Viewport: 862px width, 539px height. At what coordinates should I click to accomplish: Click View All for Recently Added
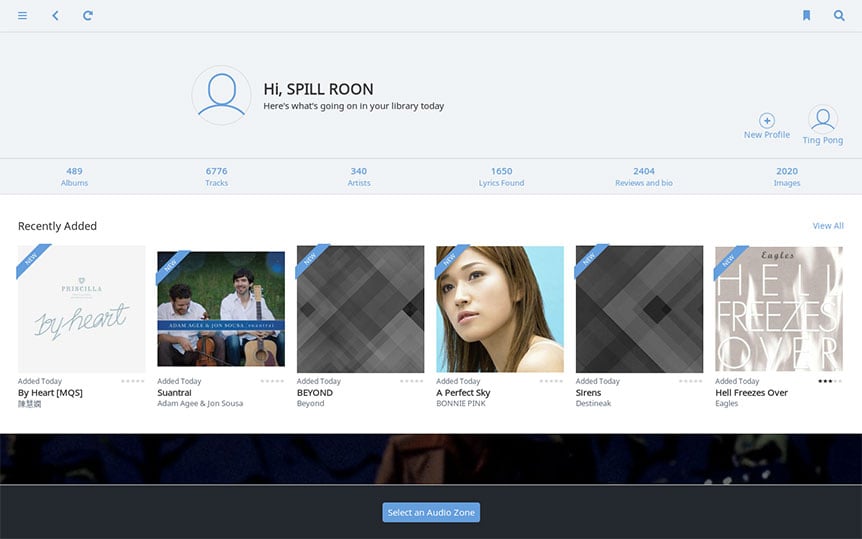click(828, 226)
